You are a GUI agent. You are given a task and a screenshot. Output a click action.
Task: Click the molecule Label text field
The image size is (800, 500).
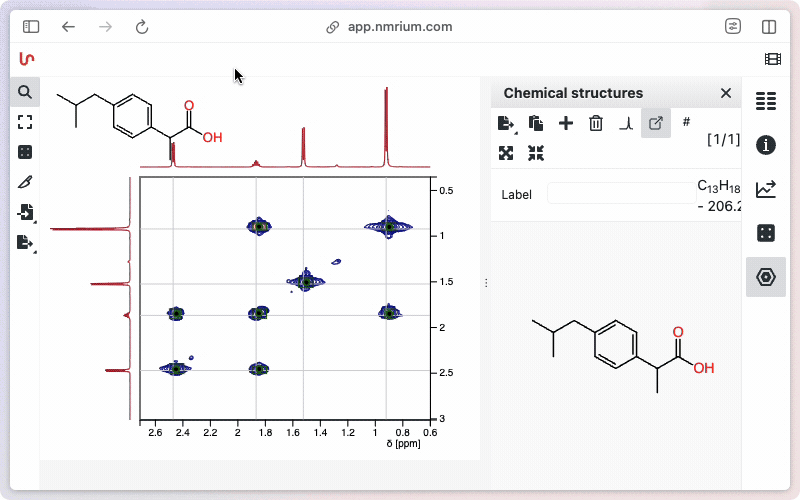(x=620, y=194)
